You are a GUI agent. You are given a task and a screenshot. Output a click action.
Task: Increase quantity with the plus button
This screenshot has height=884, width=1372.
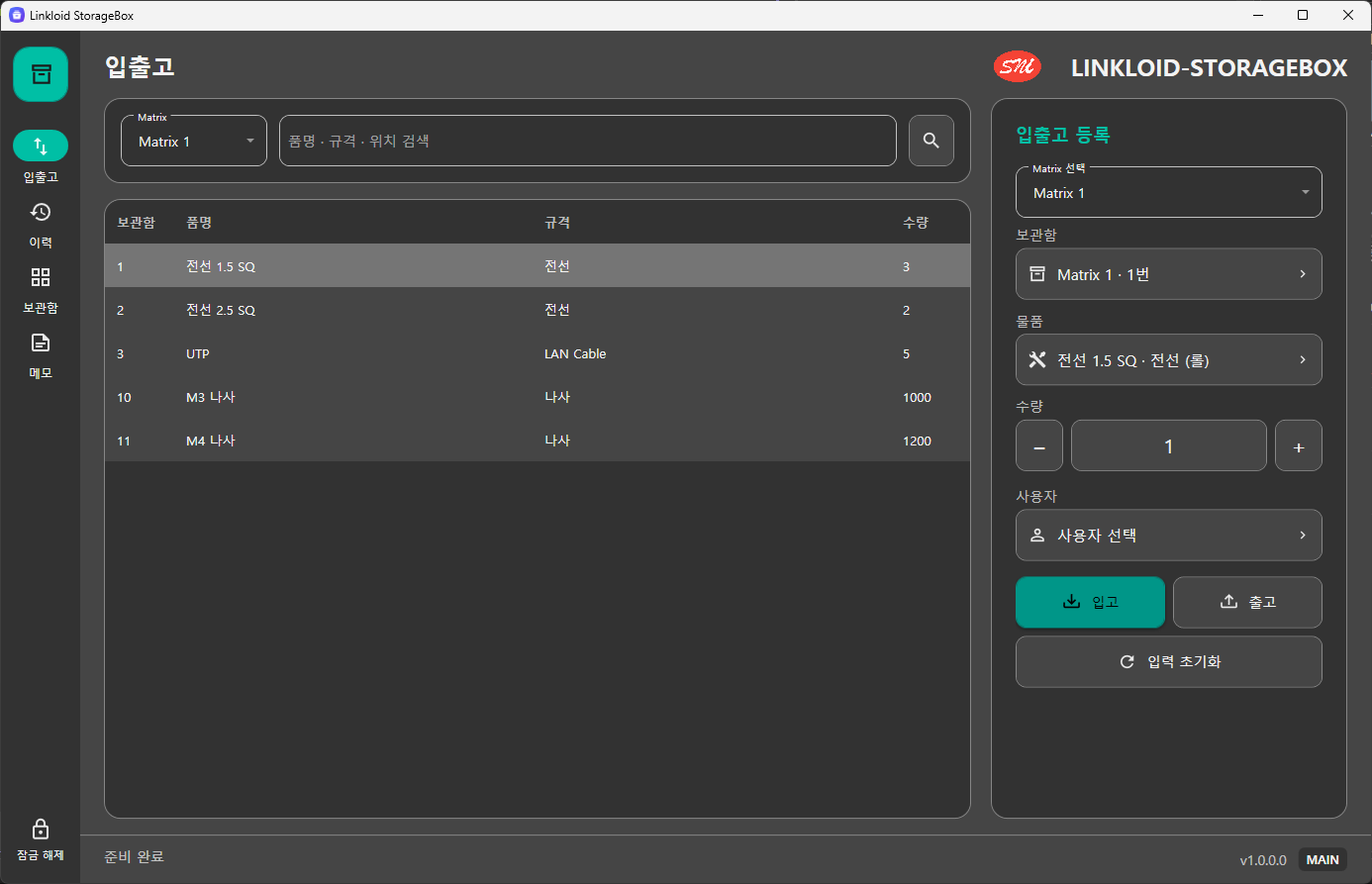tap(1299, 445)
